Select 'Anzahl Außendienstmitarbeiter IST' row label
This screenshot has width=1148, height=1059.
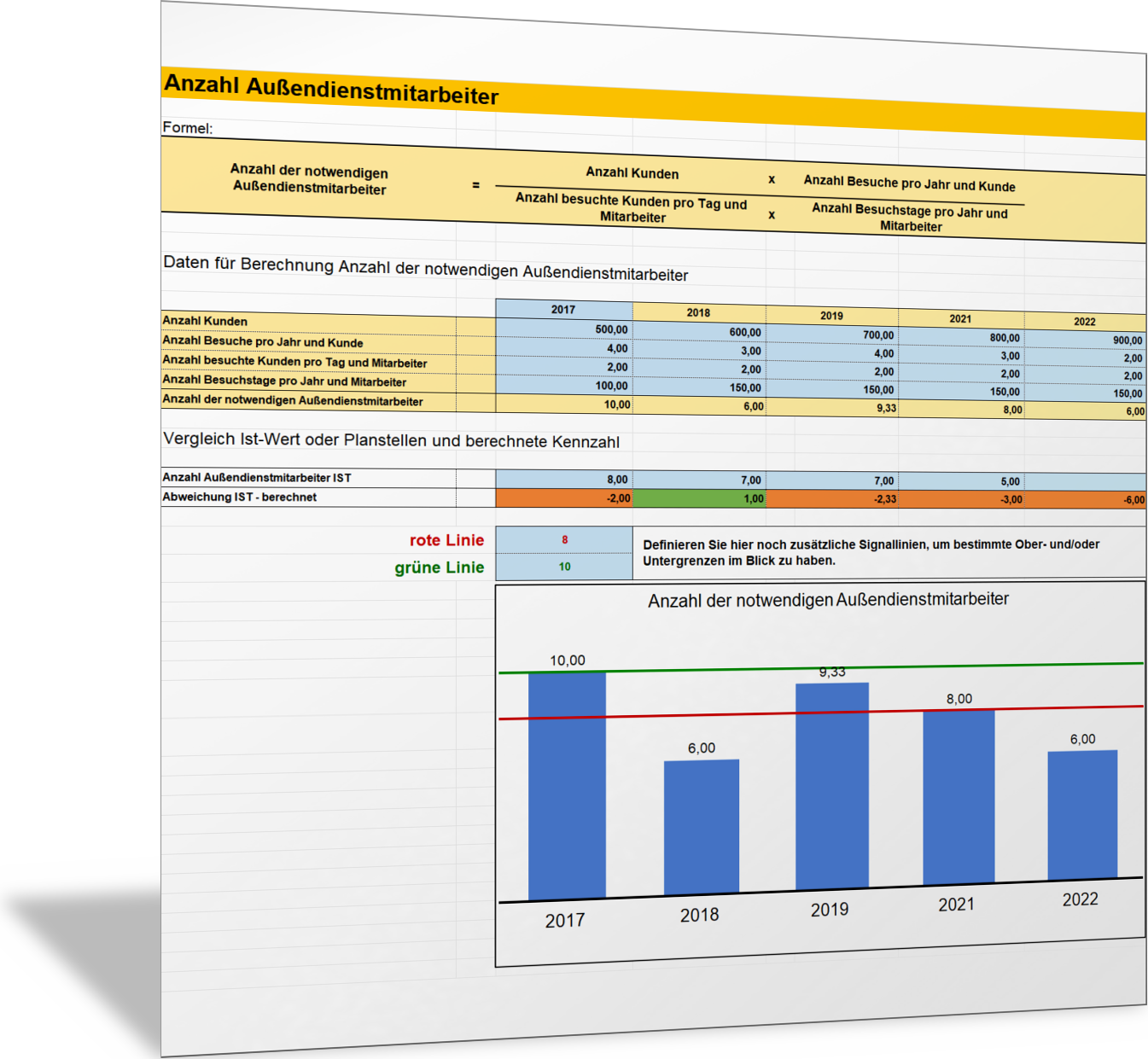click(x=257, y=478)
